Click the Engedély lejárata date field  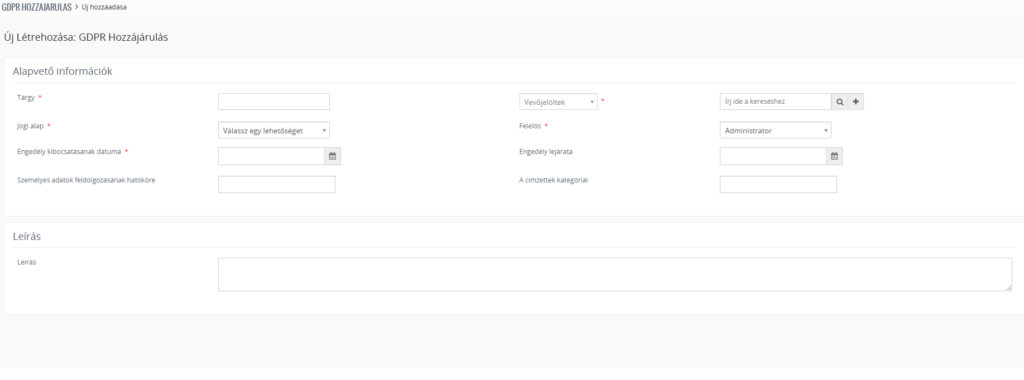[x=773, y=156]
